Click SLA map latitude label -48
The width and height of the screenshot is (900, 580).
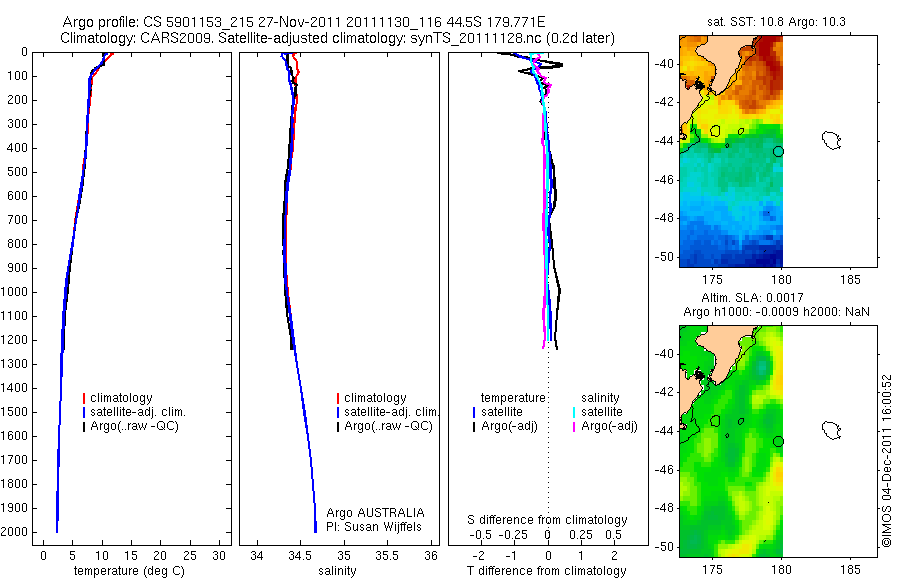(665, 508)
